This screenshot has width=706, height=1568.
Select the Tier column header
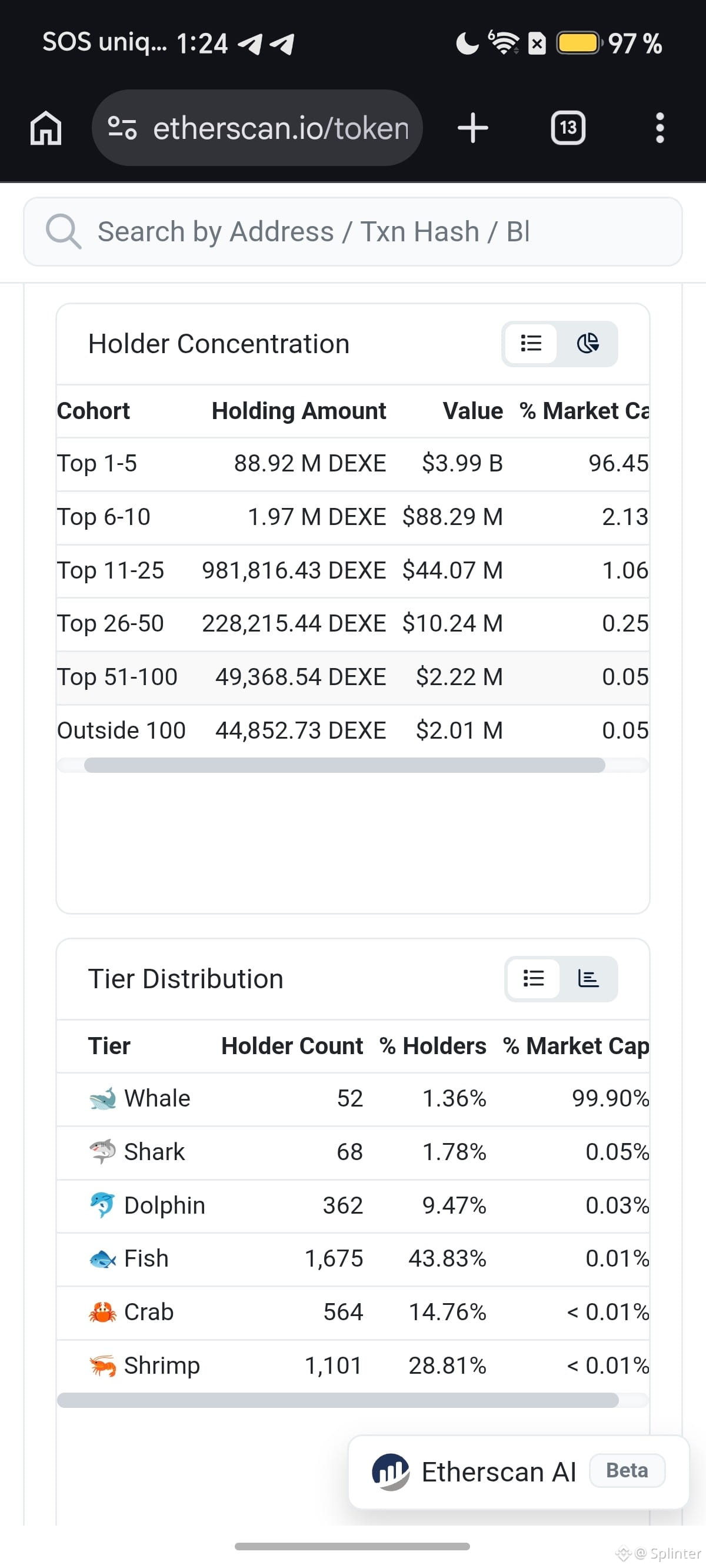[x=109, y=1046]
